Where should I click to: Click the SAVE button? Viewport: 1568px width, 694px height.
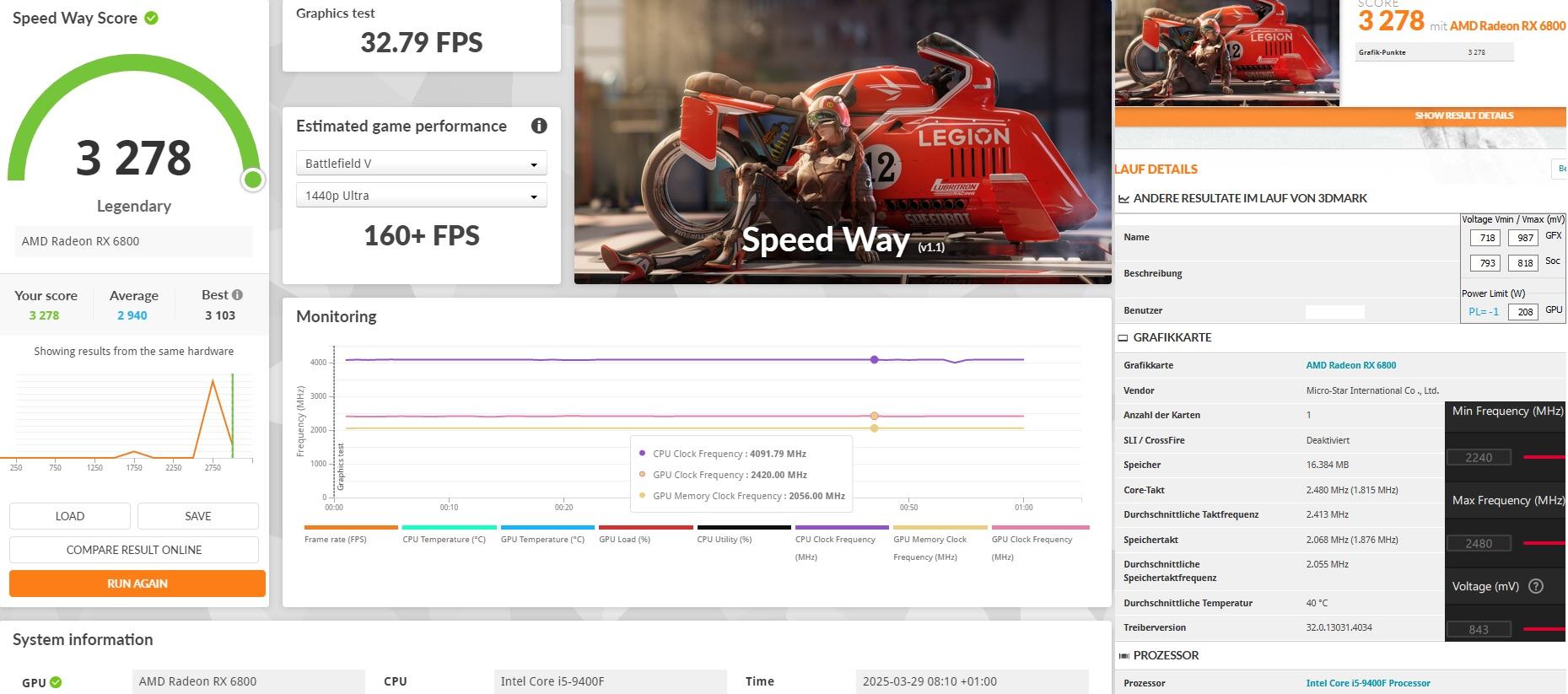[x=198, y=516]
